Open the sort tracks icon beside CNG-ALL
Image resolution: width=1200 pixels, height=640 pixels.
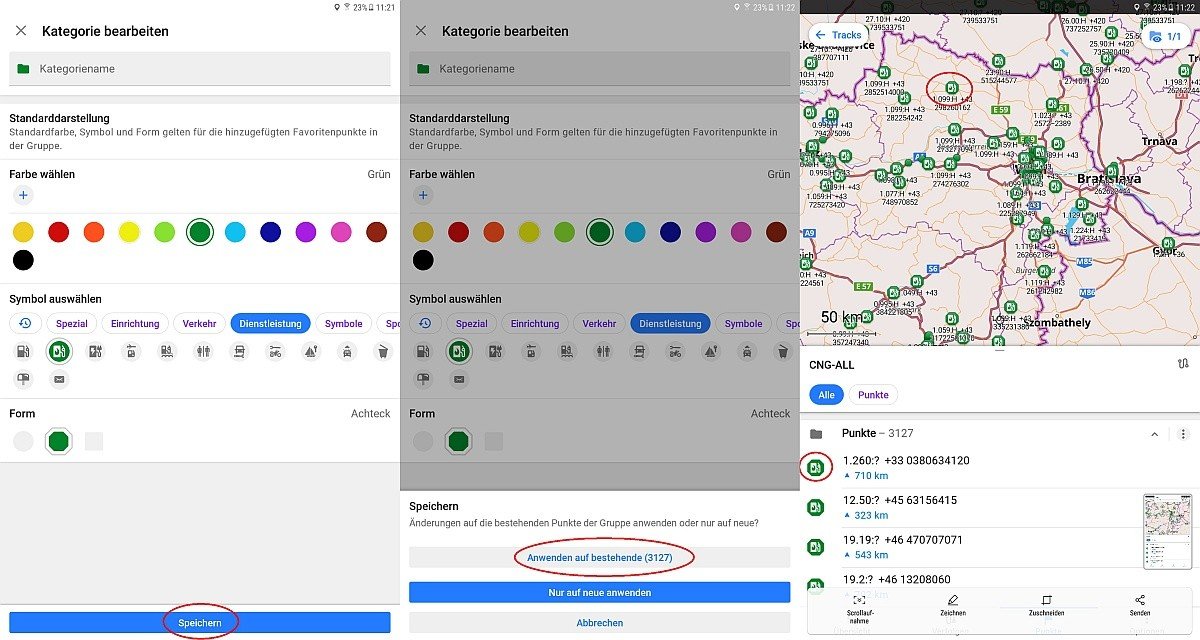point(1183,365)
